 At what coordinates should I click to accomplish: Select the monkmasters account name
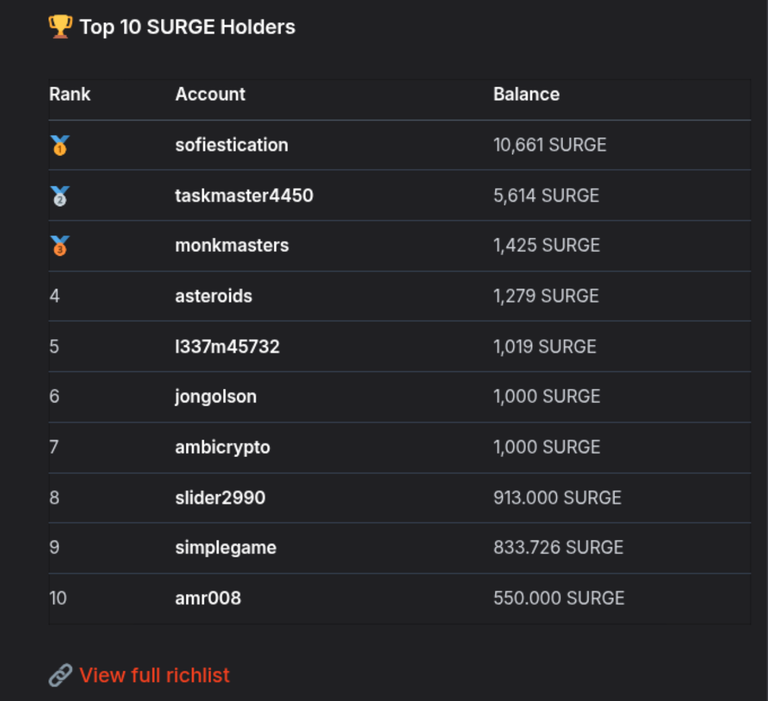tap(232, 245)
